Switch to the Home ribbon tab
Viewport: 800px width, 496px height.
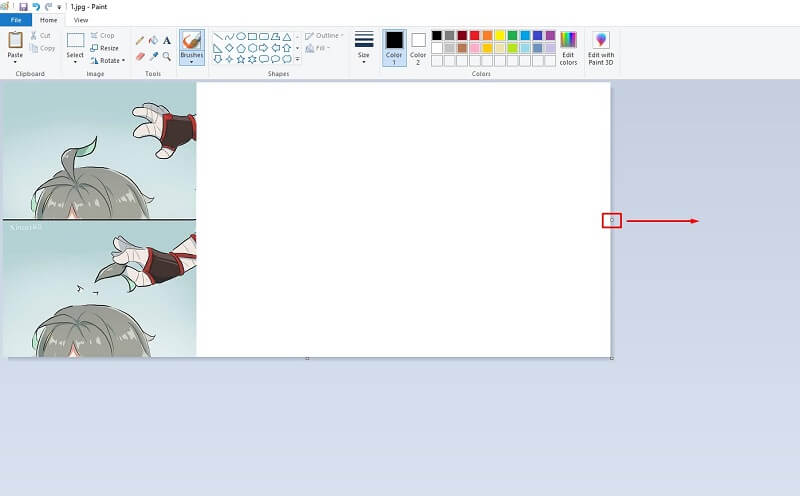coord(48,20)
